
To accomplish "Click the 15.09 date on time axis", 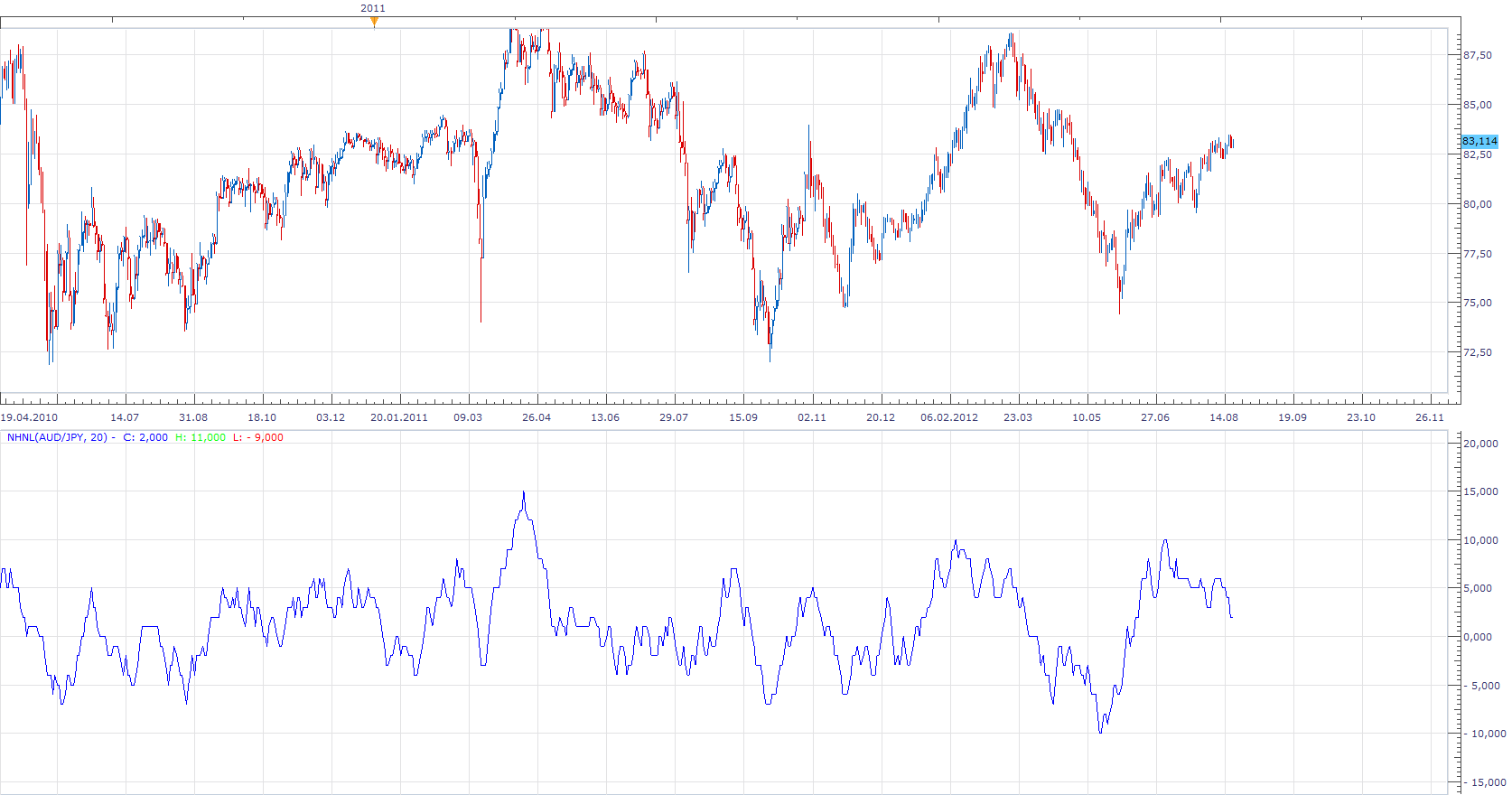I will [743, 417].
